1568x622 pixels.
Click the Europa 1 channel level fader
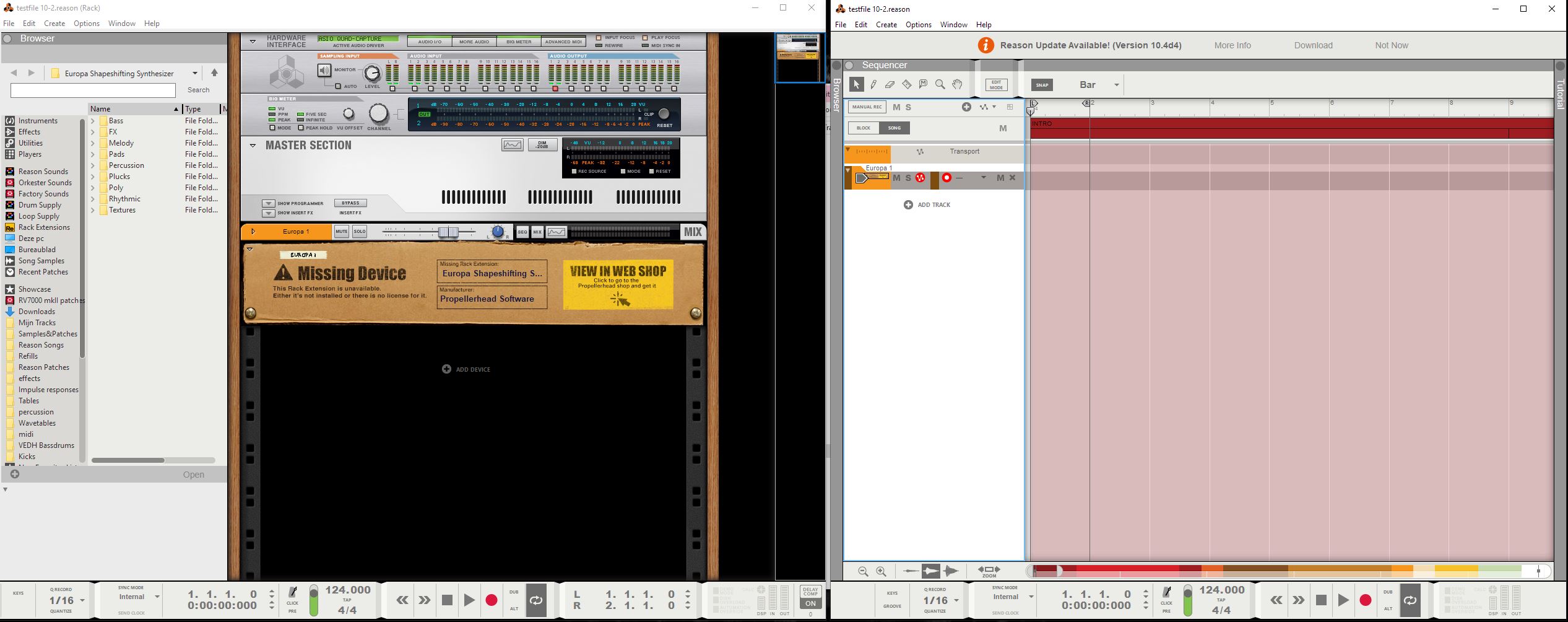pyautogui.click(x=448, y=232)
